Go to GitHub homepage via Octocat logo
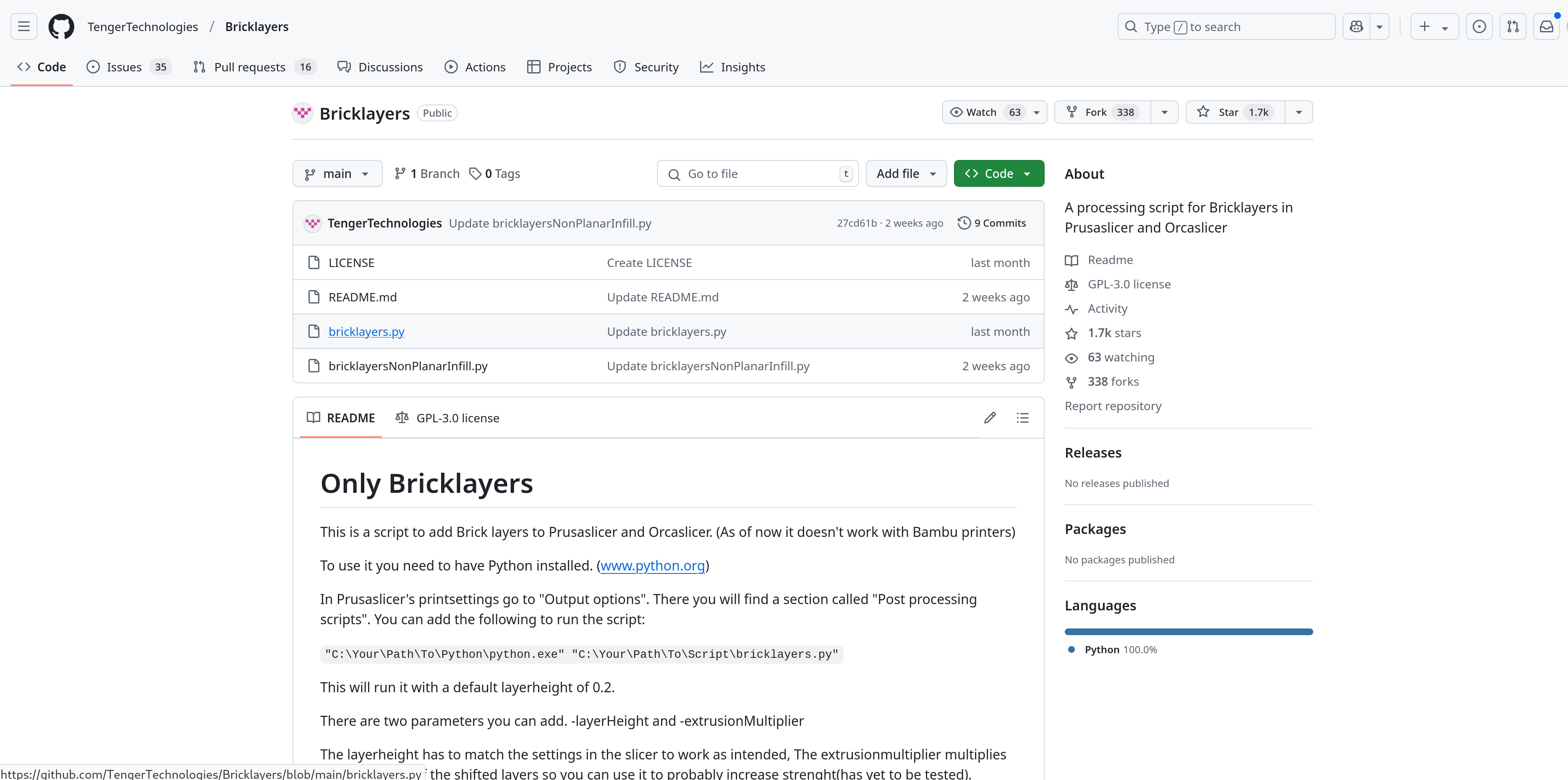1568x780 pixels. tap(61, 26)
